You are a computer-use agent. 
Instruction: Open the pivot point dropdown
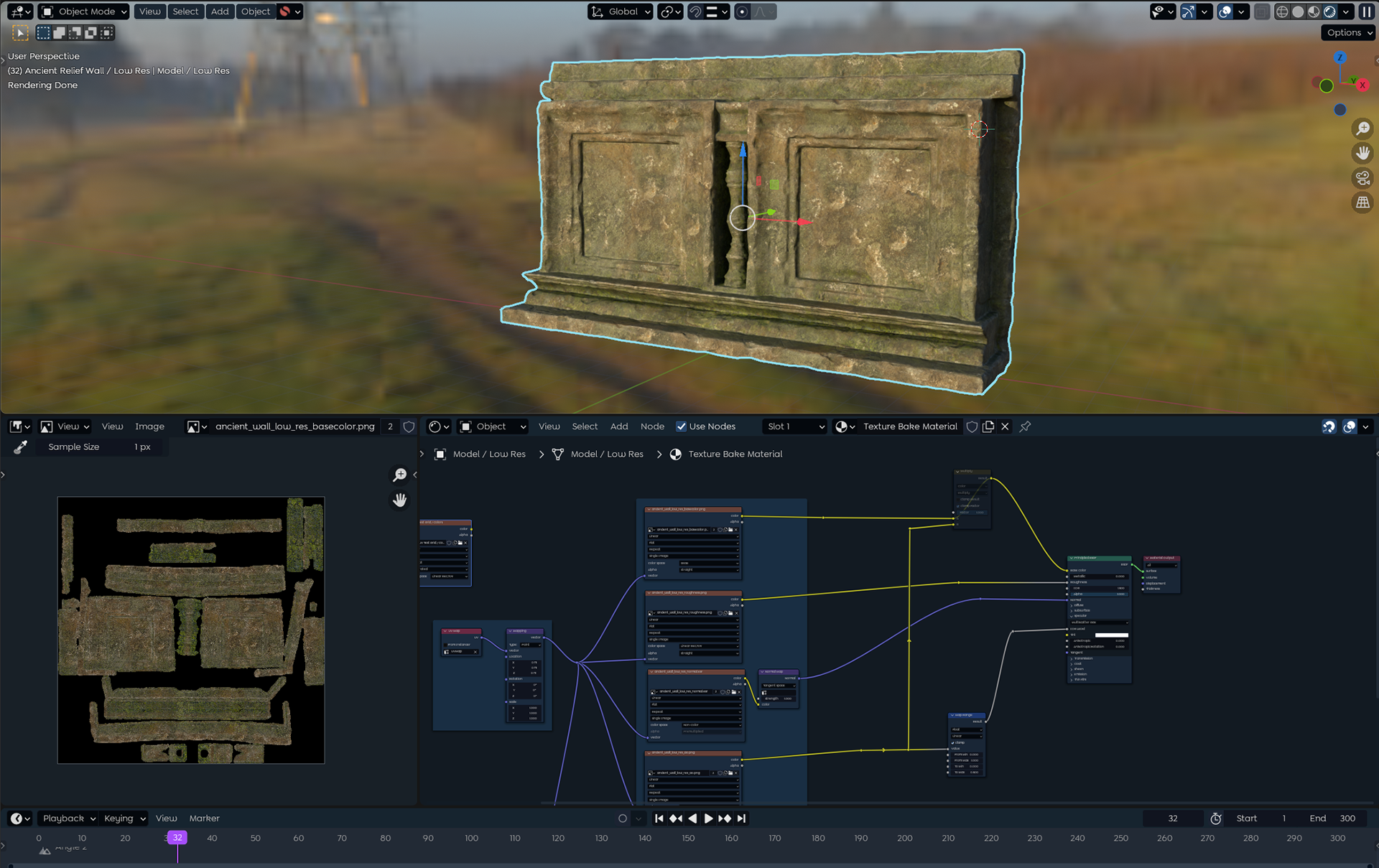pos(670,11)
